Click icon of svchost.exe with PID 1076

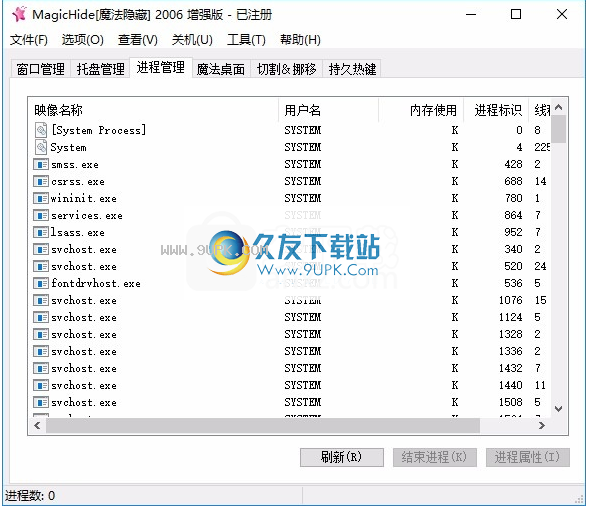[x=41, y=300]
